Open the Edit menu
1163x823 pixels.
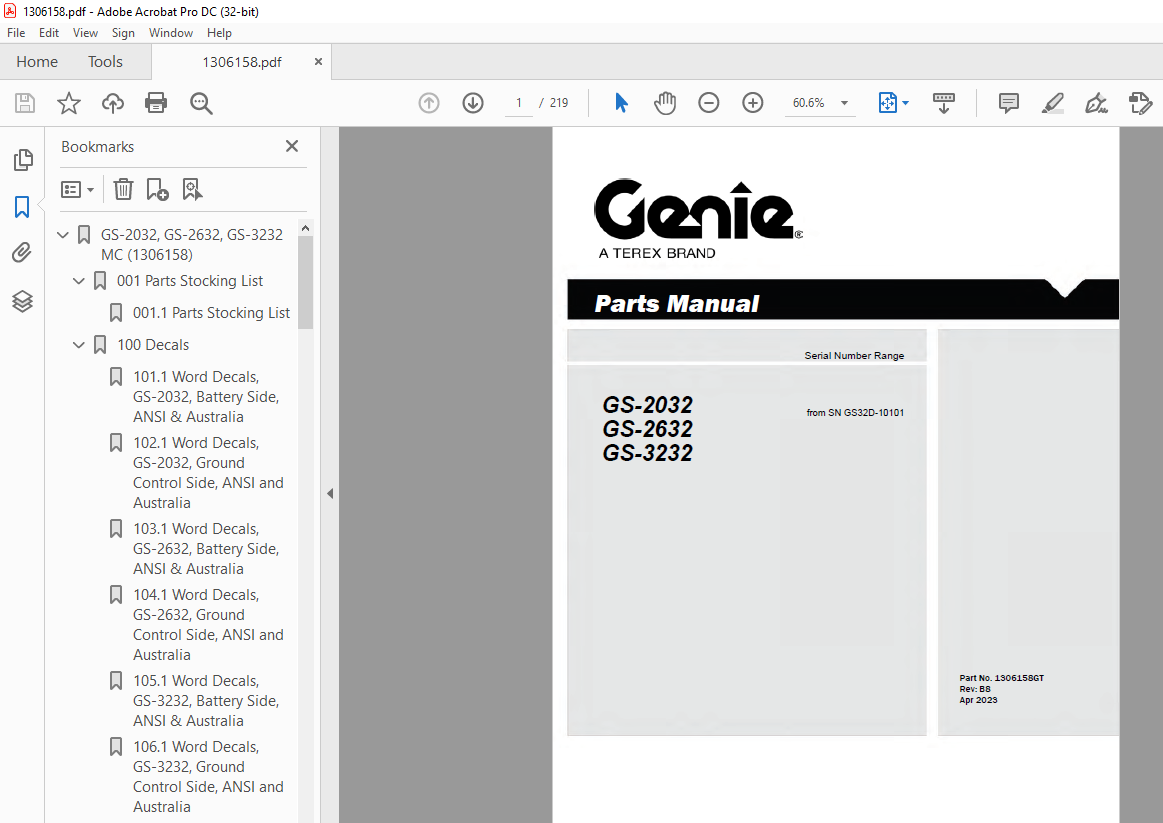click(49, 33)
